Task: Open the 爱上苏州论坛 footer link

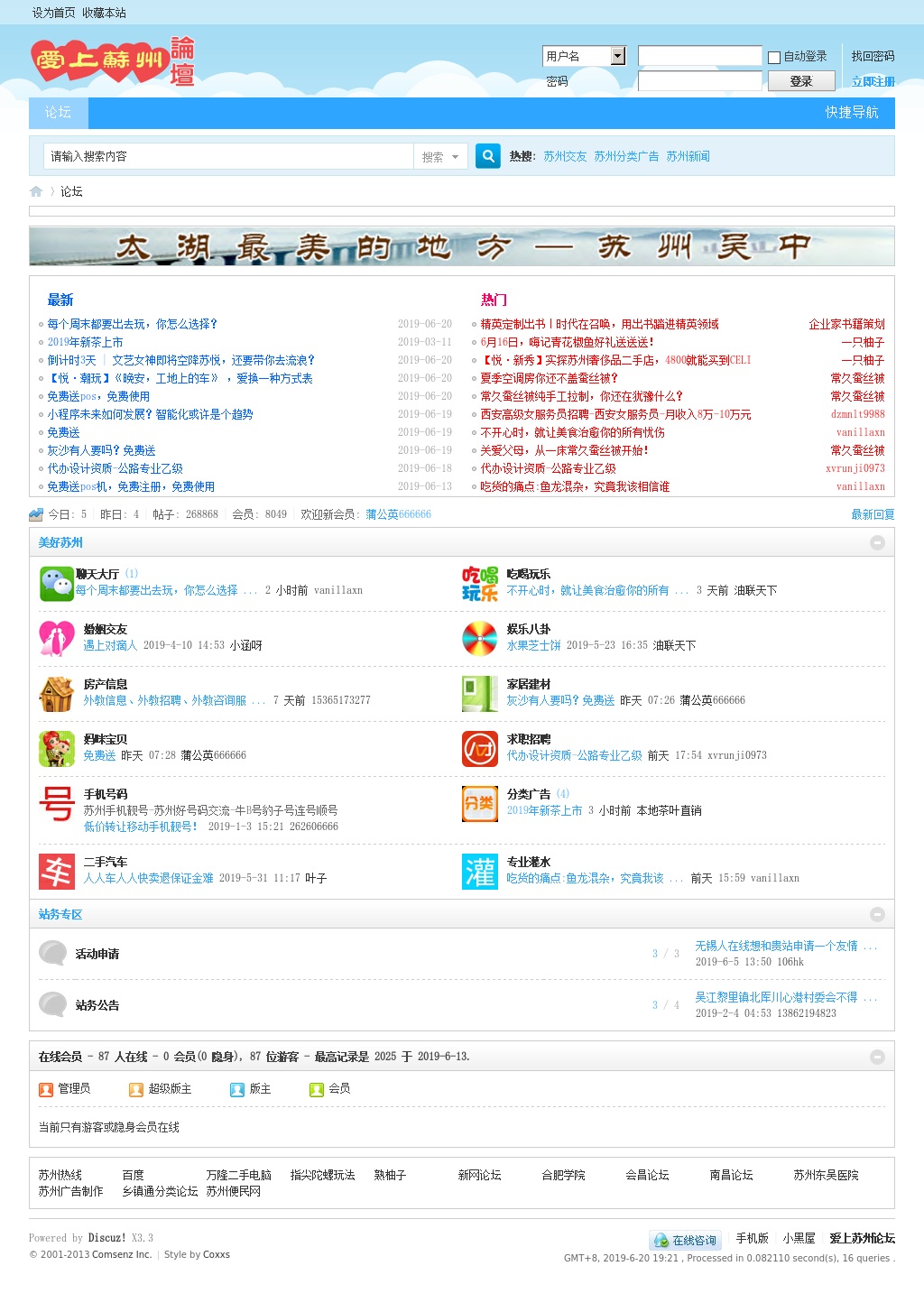Action: coord(862,1238)
